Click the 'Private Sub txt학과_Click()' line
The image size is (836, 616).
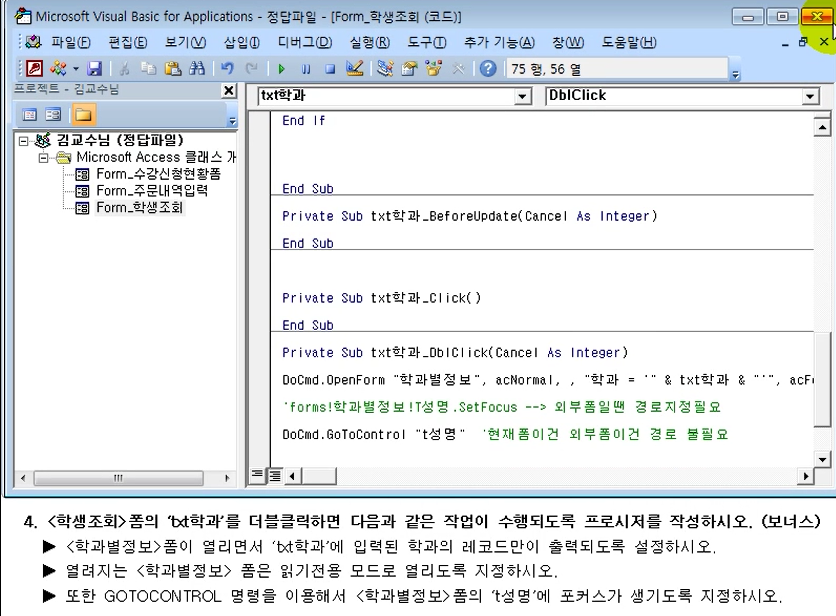click(382, 298)
